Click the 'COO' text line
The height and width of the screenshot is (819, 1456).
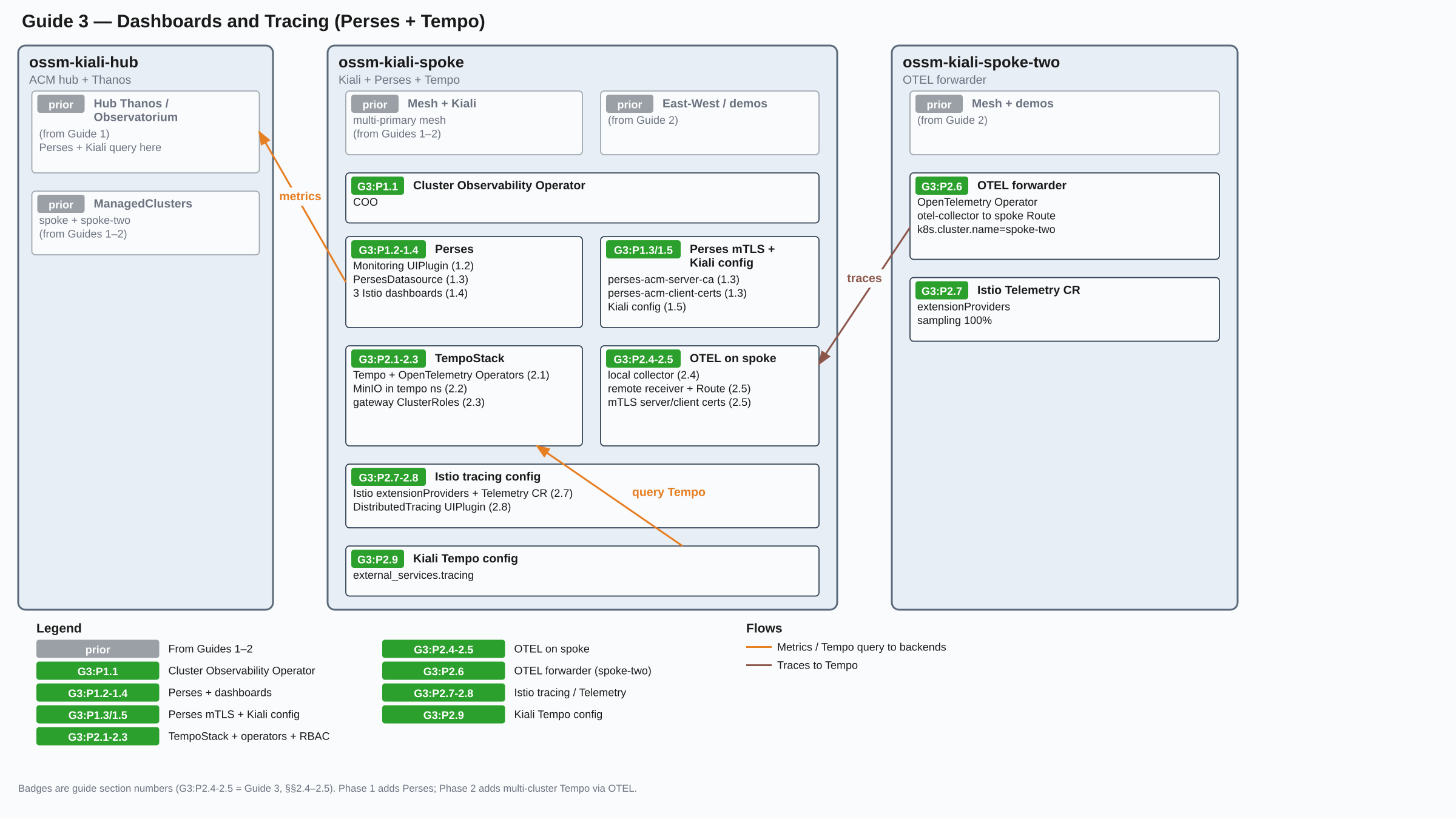[365, 202]
